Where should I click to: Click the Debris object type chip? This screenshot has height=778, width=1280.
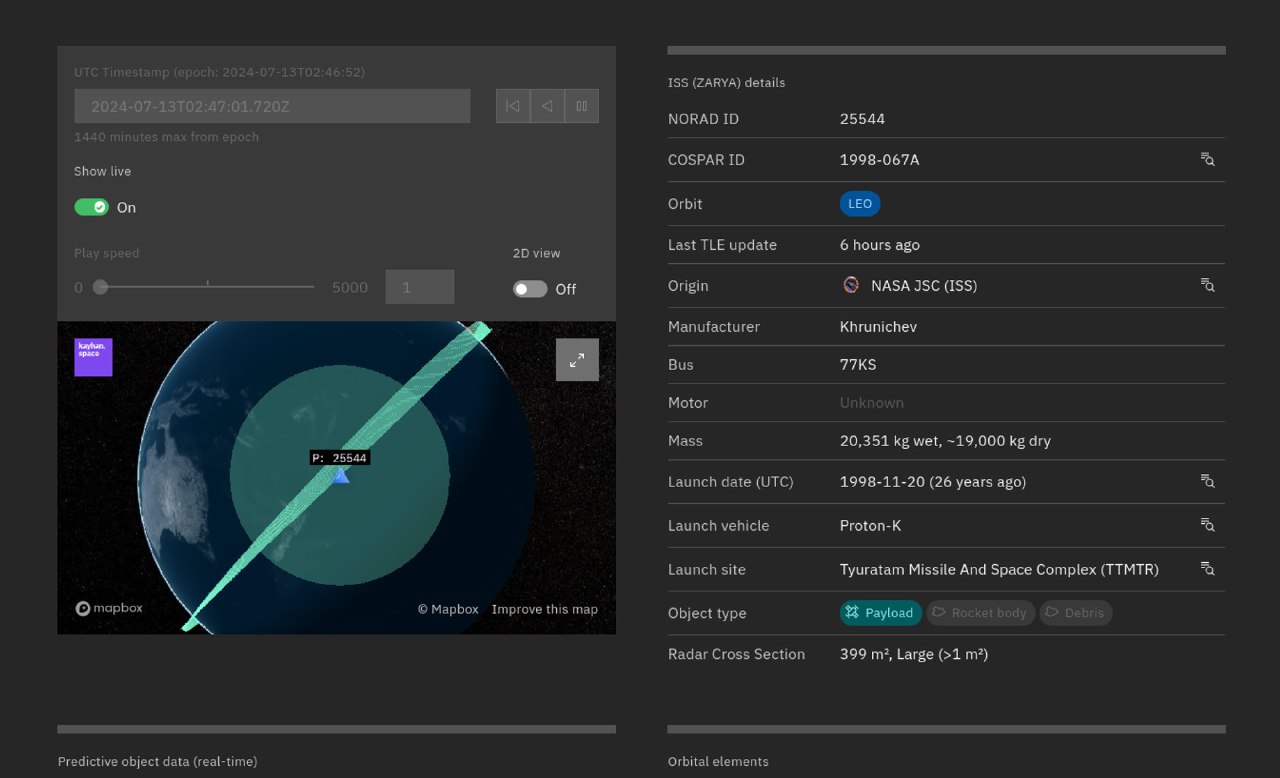(1075, 613)
